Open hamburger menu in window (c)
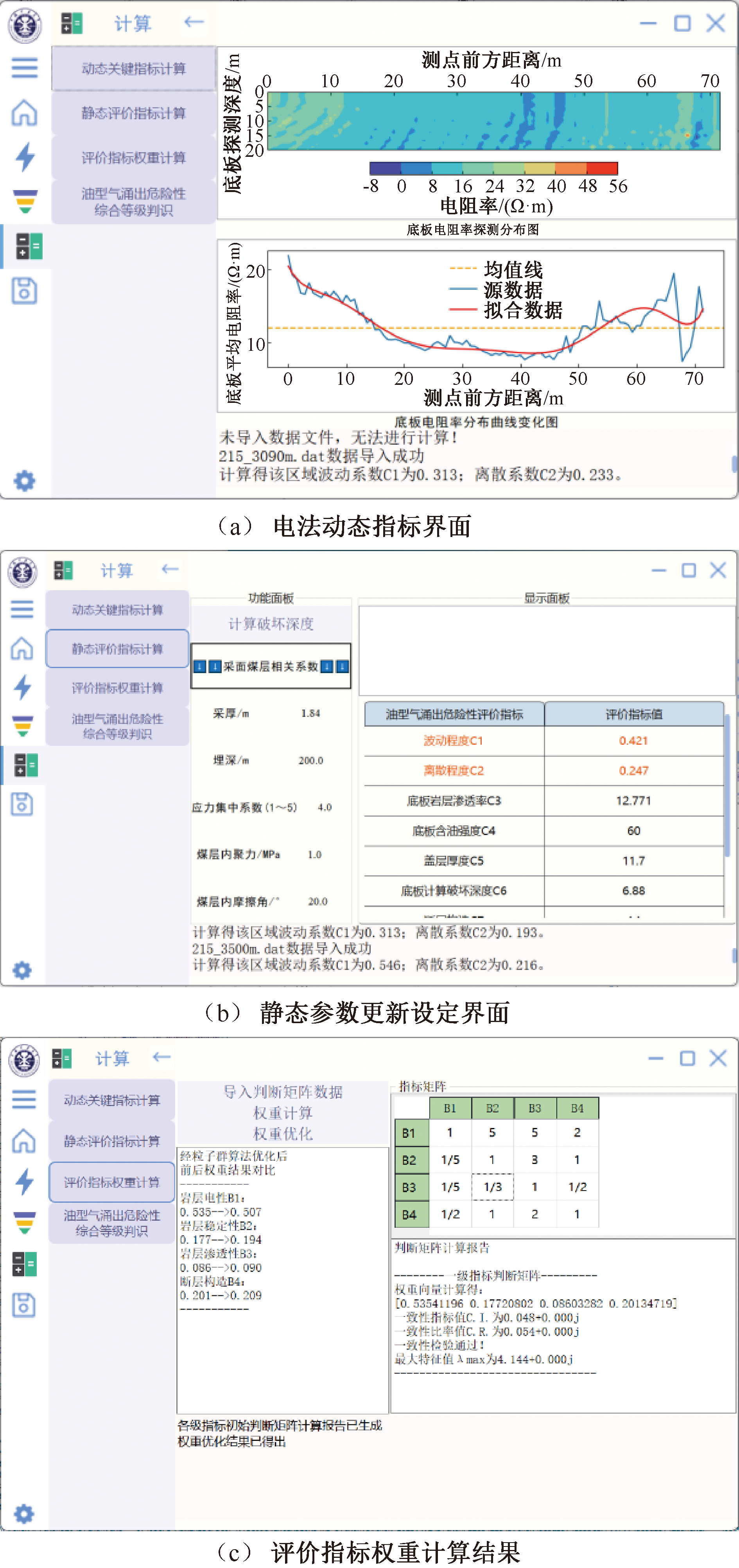The height and width of the screenshot is (1568, 739). tap(24, 1099)
